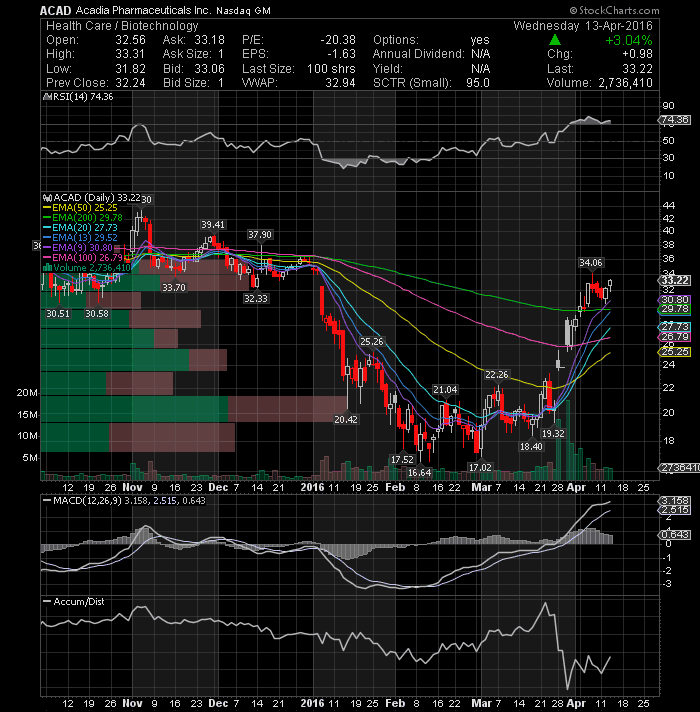
Task: Click the Open value 32.56
Action: pyautogui.click(x=130, y=40)
